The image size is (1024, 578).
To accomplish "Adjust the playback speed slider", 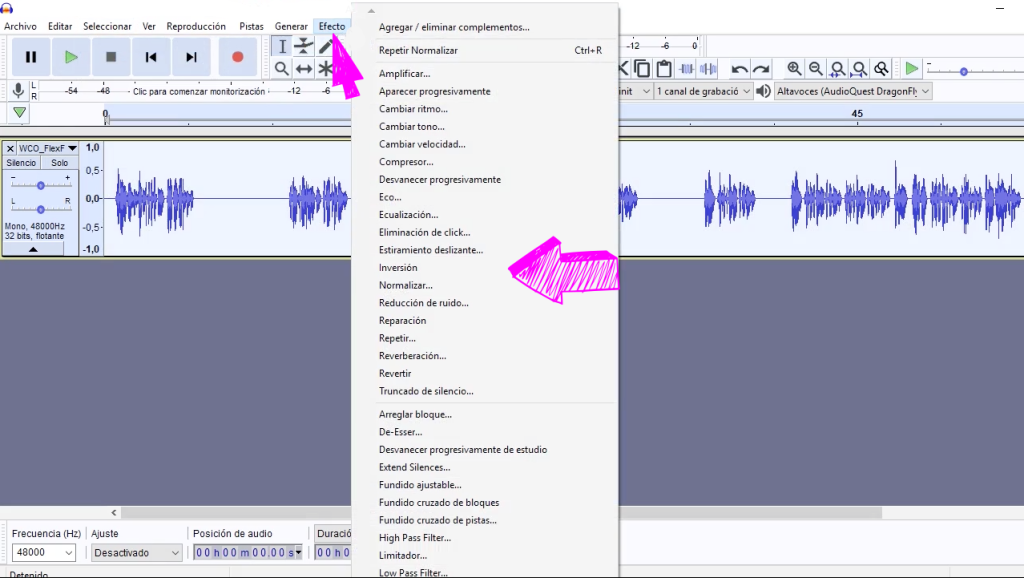I will click(963, 71).
